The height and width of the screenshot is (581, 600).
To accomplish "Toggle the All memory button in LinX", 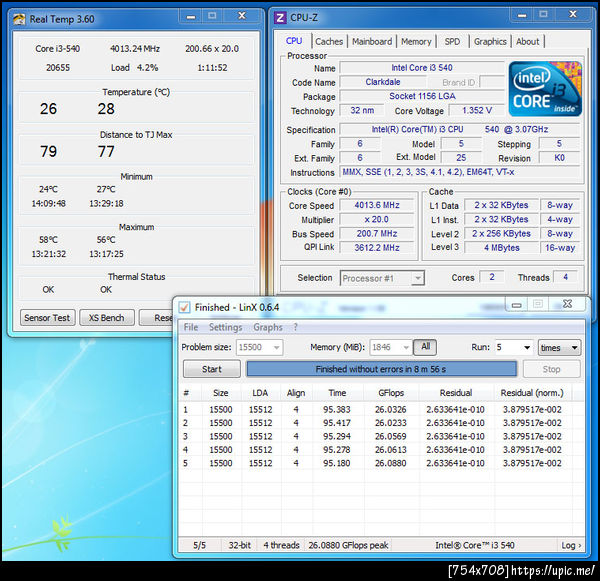I will tap(425, 347).
